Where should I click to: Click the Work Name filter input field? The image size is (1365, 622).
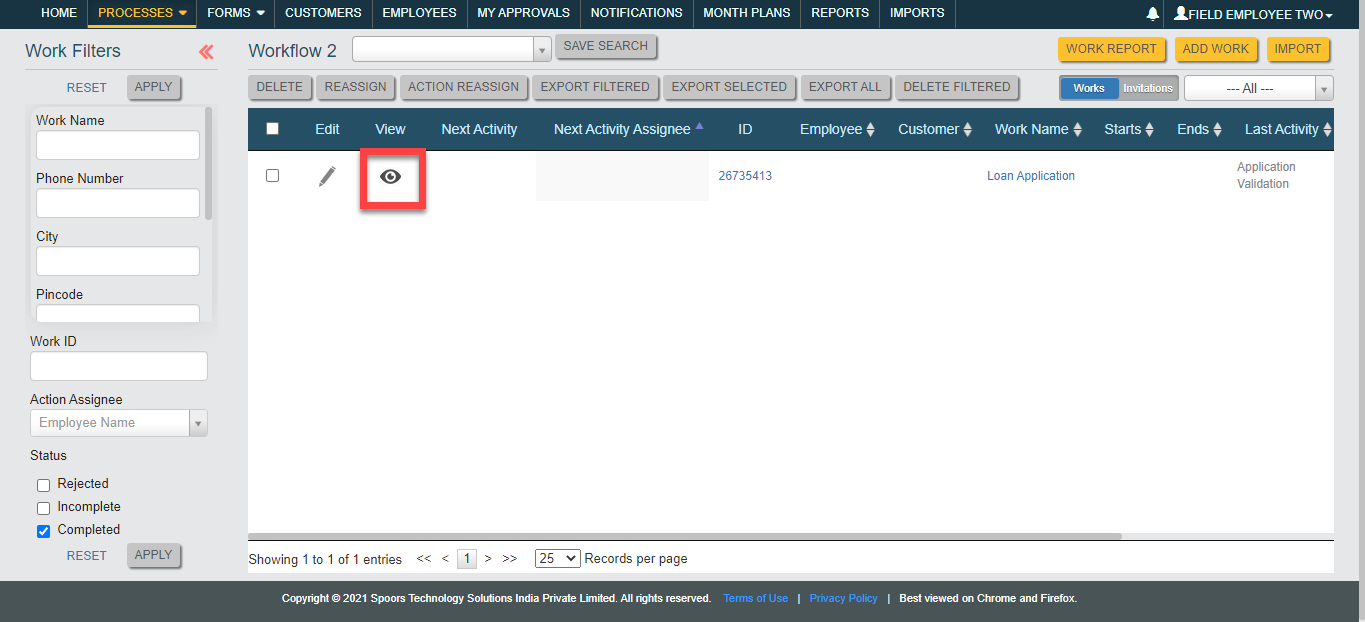pyautogui.click(x=118, y=146)
